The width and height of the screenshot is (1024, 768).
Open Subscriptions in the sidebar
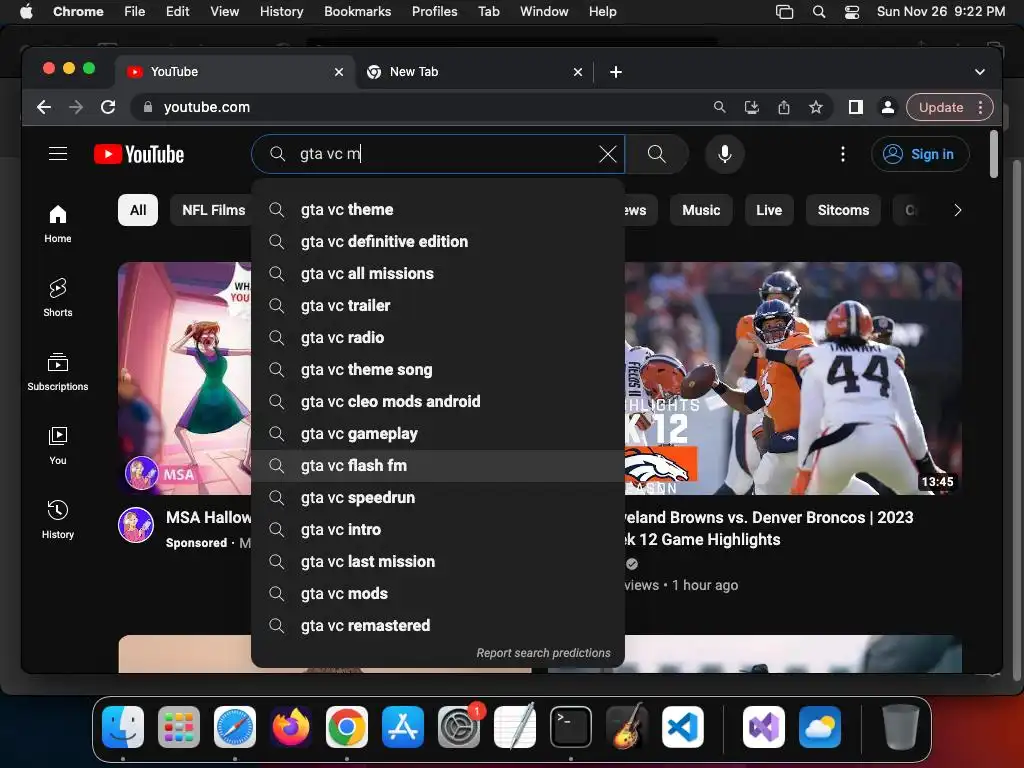point(57,372)
